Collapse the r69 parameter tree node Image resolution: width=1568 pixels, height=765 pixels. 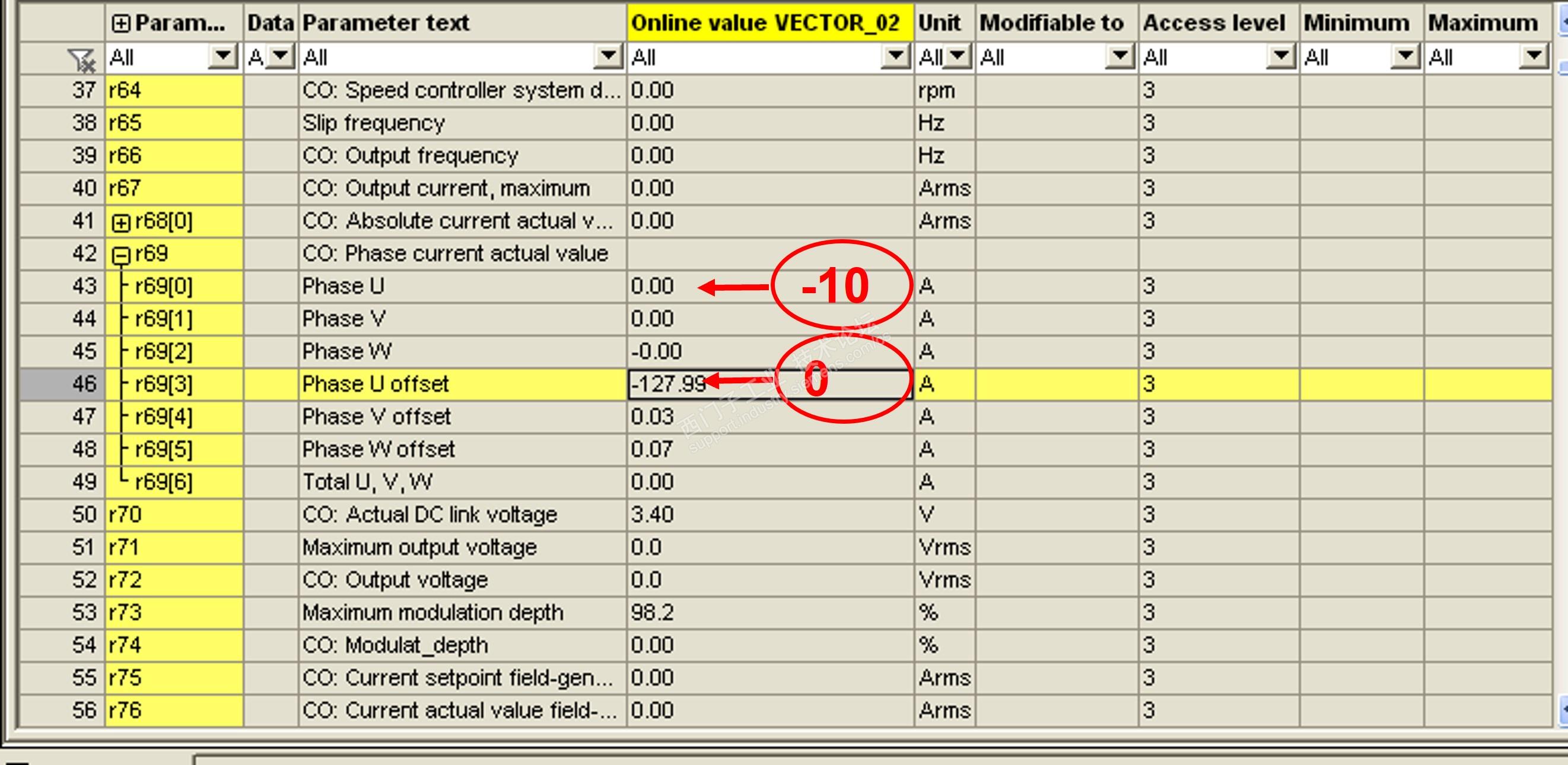click(x=120, y=255)
